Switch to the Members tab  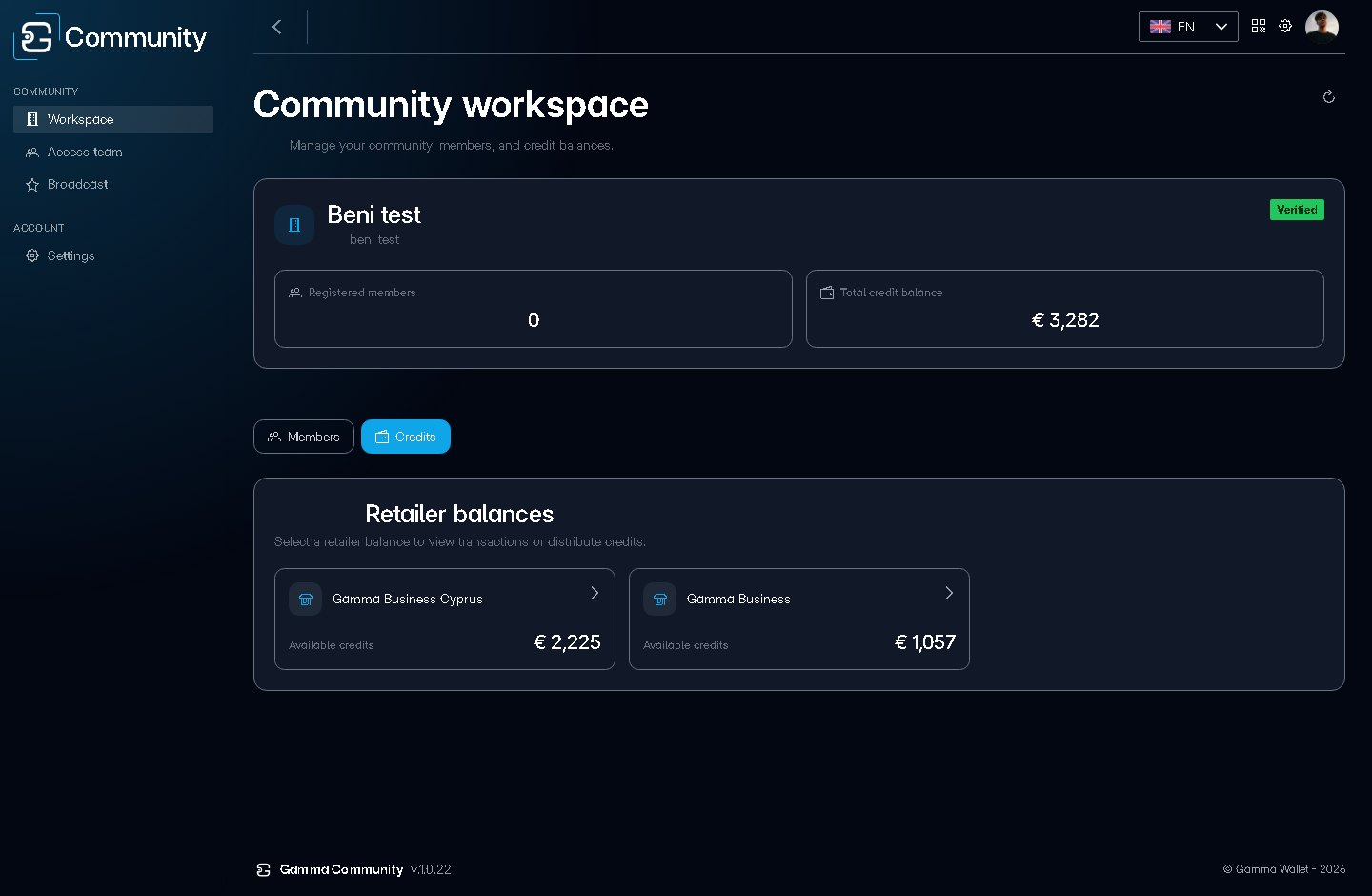pyautogui.click(x=304, y=437)
